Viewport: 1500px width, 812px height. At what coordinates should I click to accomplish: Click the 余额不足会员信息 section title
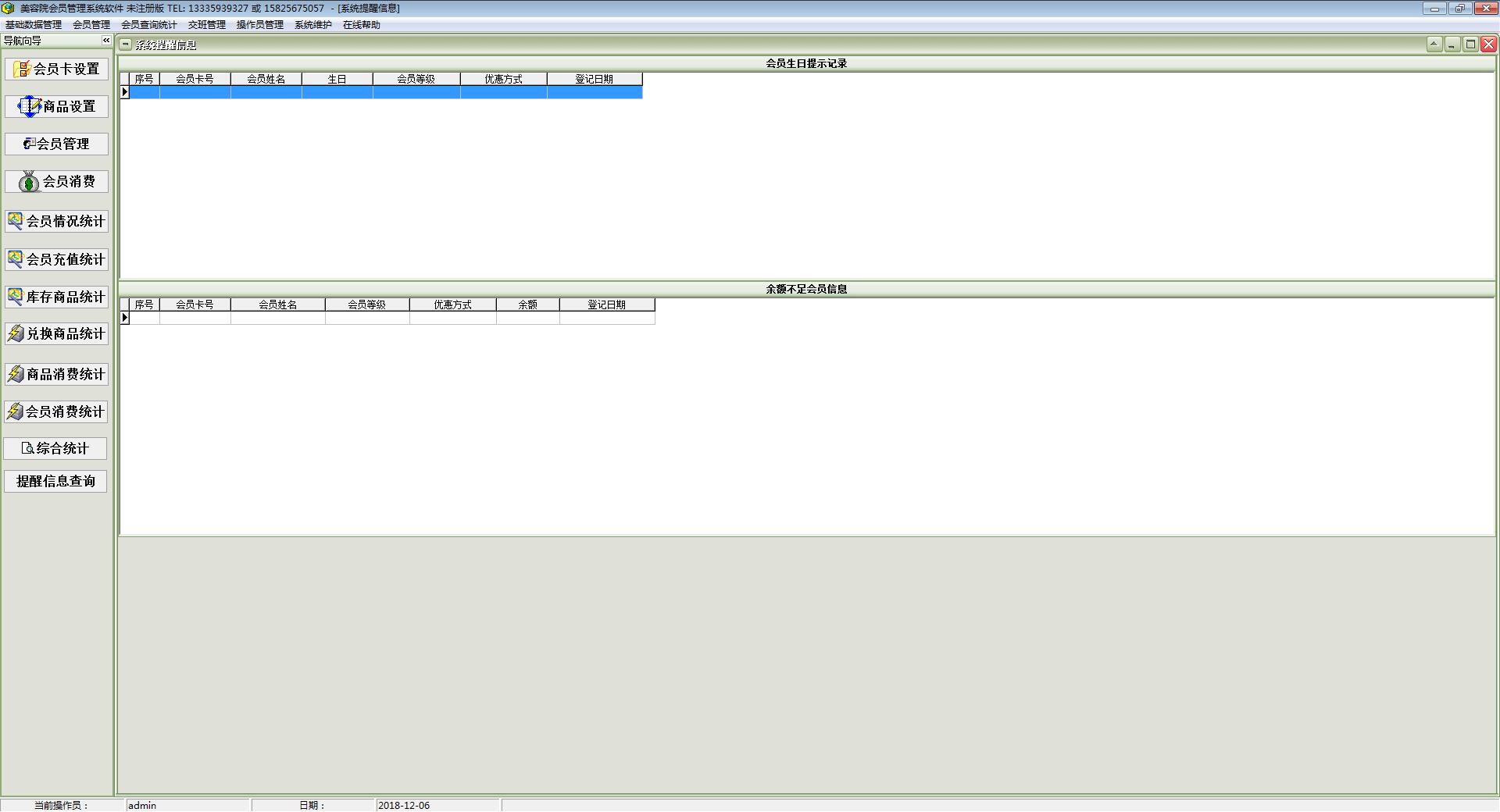click(x=806, y=289)
